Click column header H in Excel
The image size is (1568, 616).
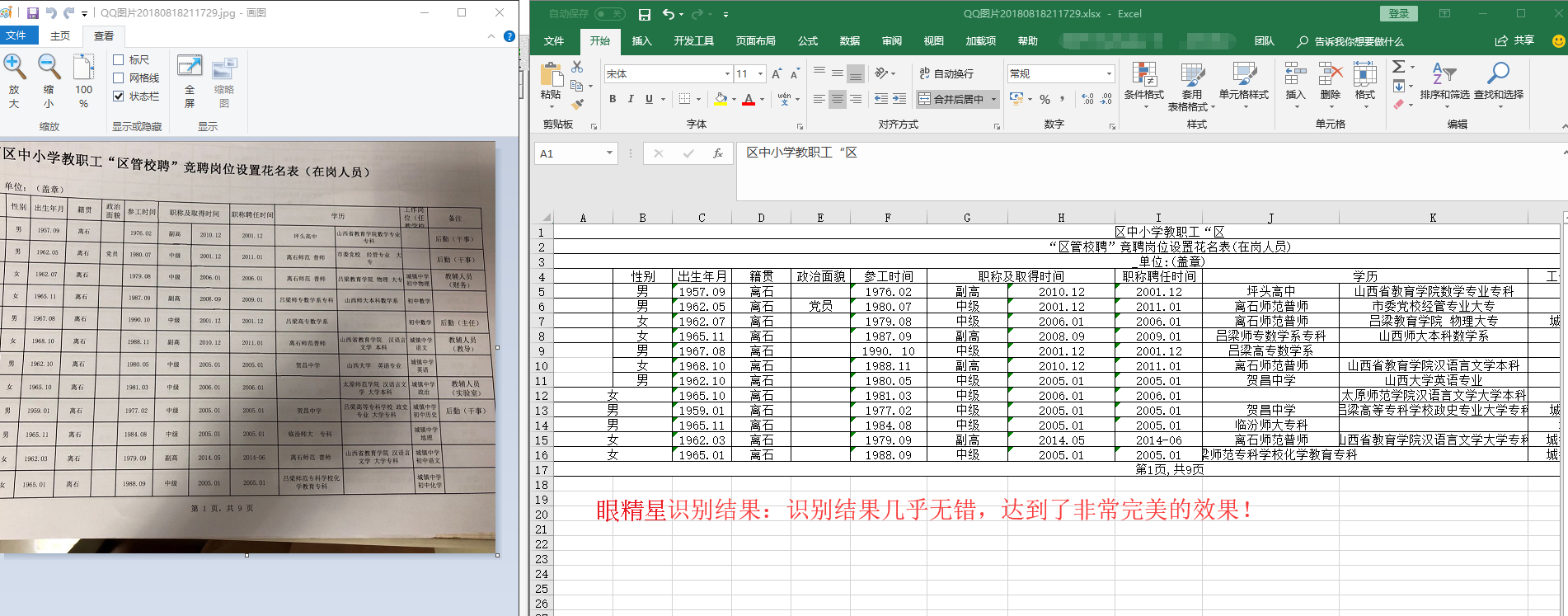point(1061,218)
